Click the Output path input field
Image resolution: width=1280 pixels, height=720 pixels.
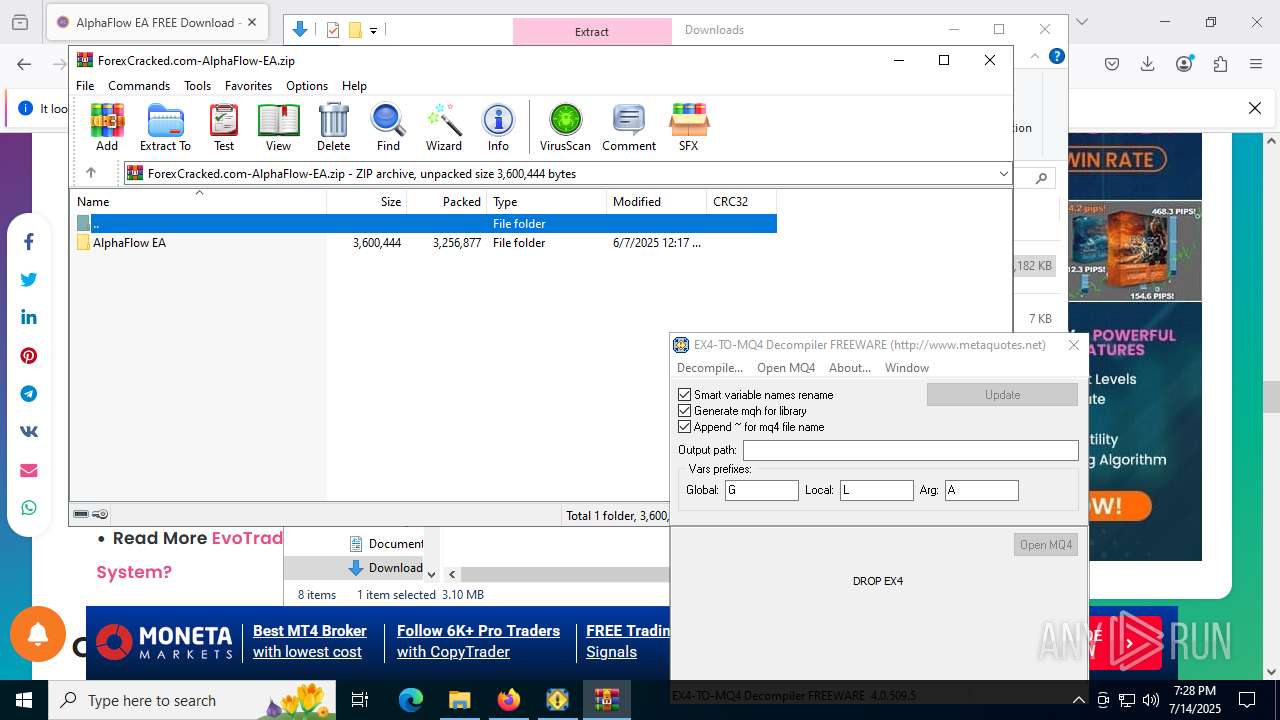(x=911, y=451)
